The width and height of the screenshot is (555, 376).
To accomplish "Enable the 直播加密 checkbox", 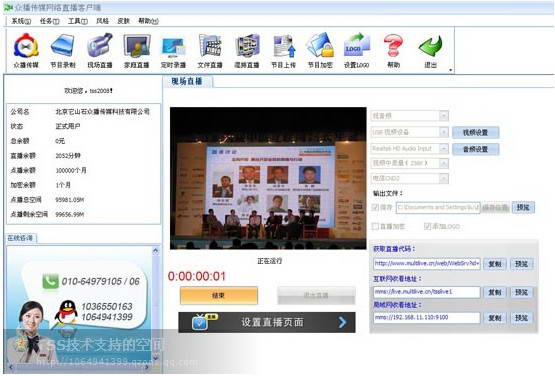I will click(x=375, y=226).
